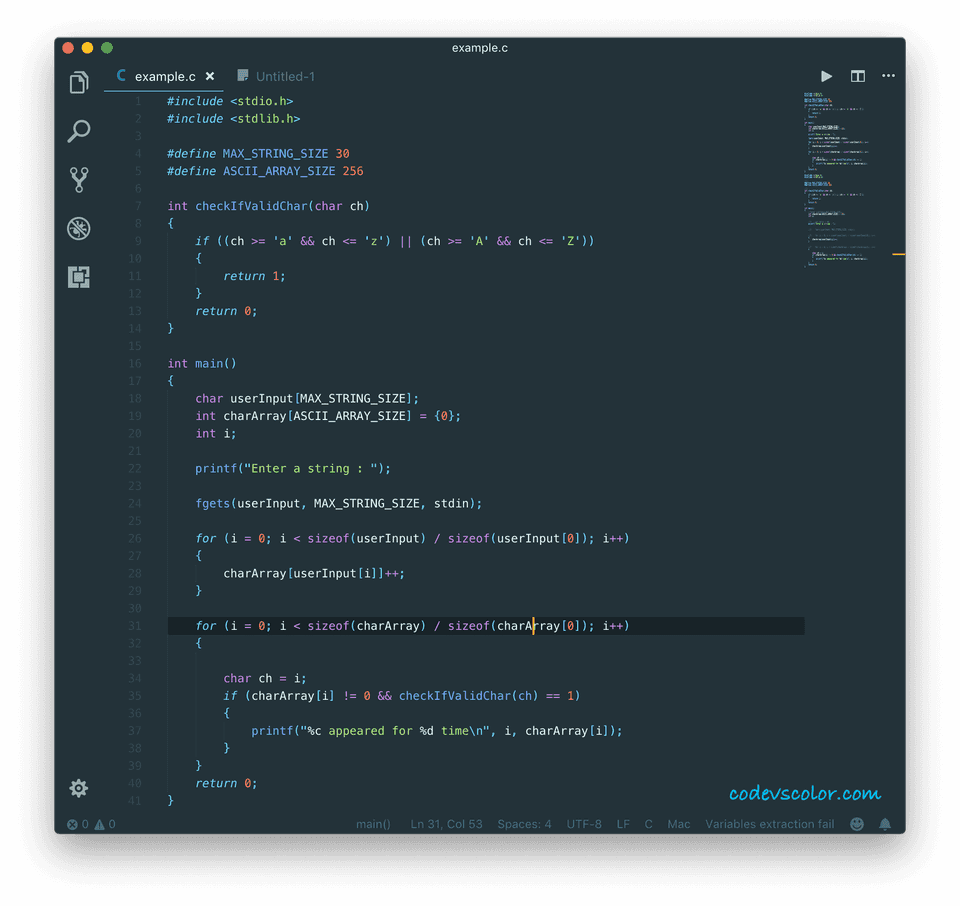Open the Explorer files icon
This screenshot has height=906, width=960.
(x=79, y=83)
